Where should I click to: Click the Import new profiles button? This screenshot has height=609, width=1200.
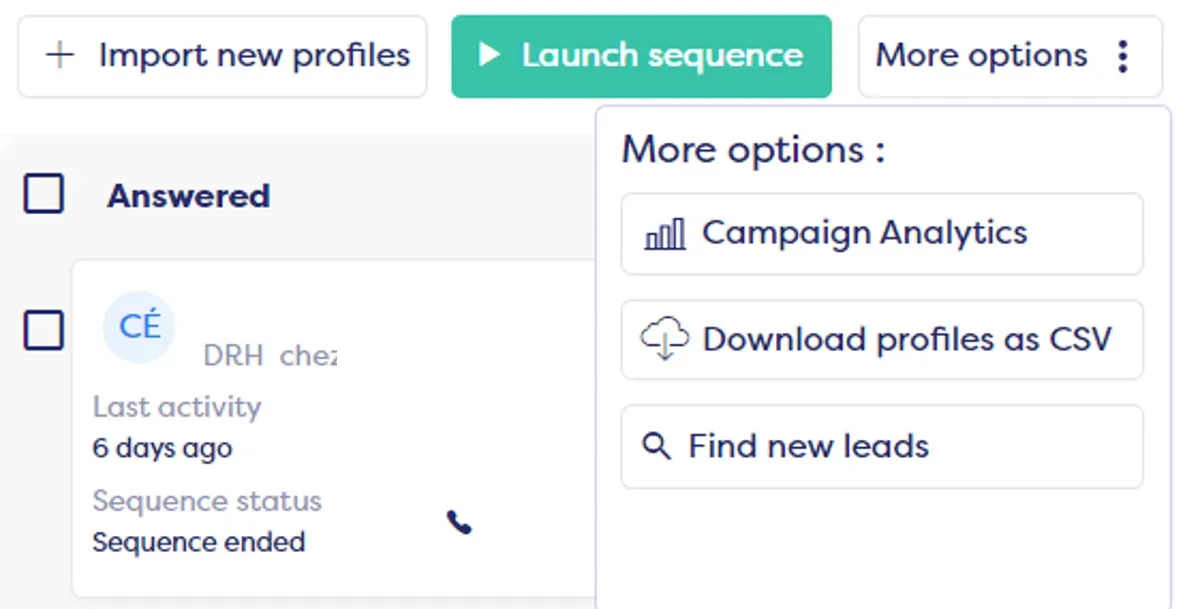[221, 56]
